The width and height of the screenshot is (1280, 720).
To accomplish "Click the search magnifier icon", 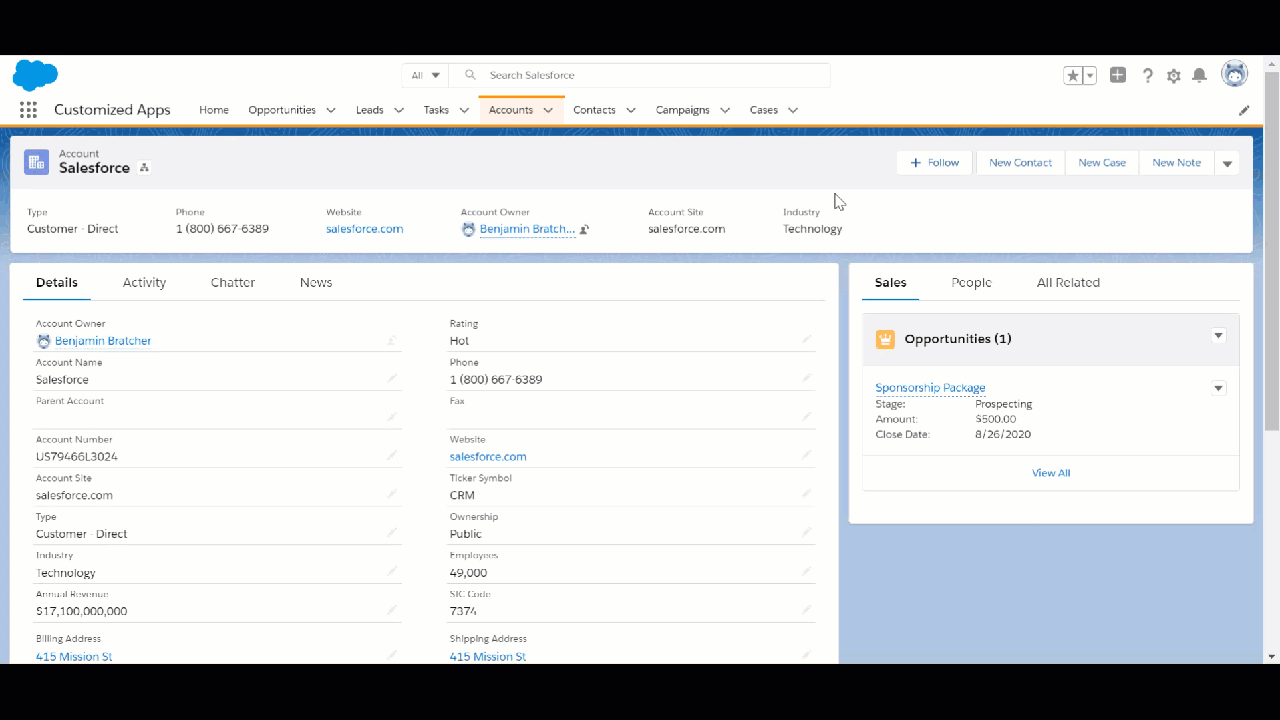I will [x=470, y=75].
